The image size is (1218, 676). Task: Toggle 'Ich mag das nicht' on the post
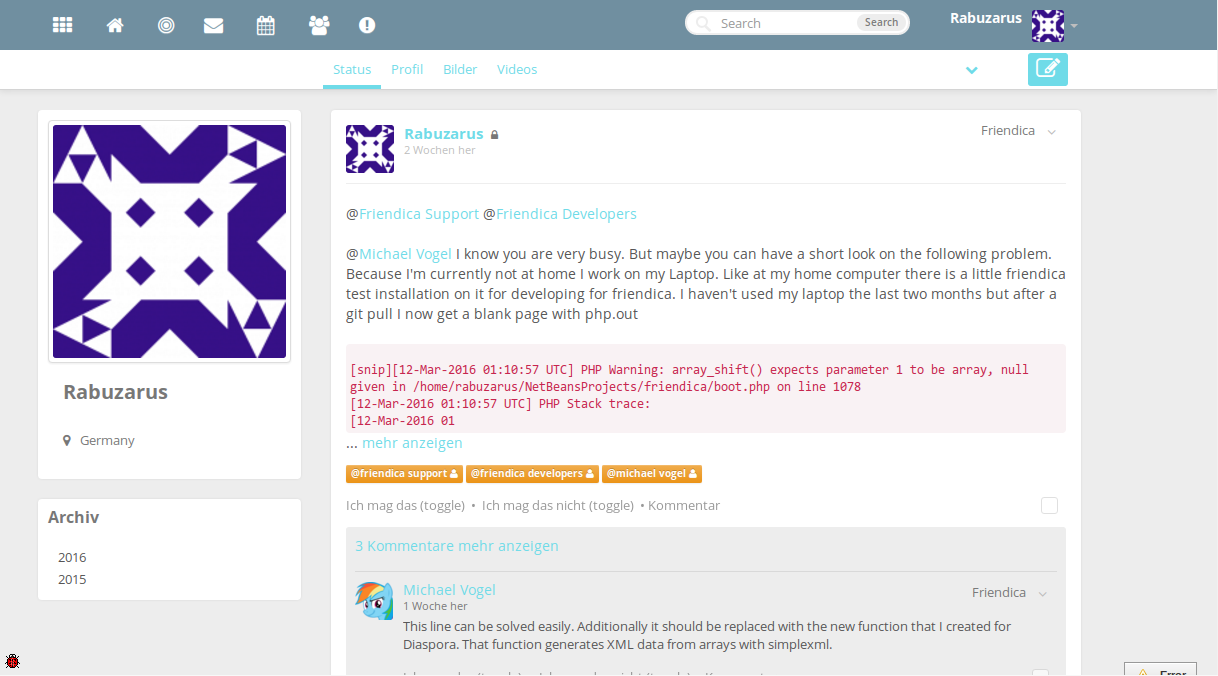[x=557, y=506]
